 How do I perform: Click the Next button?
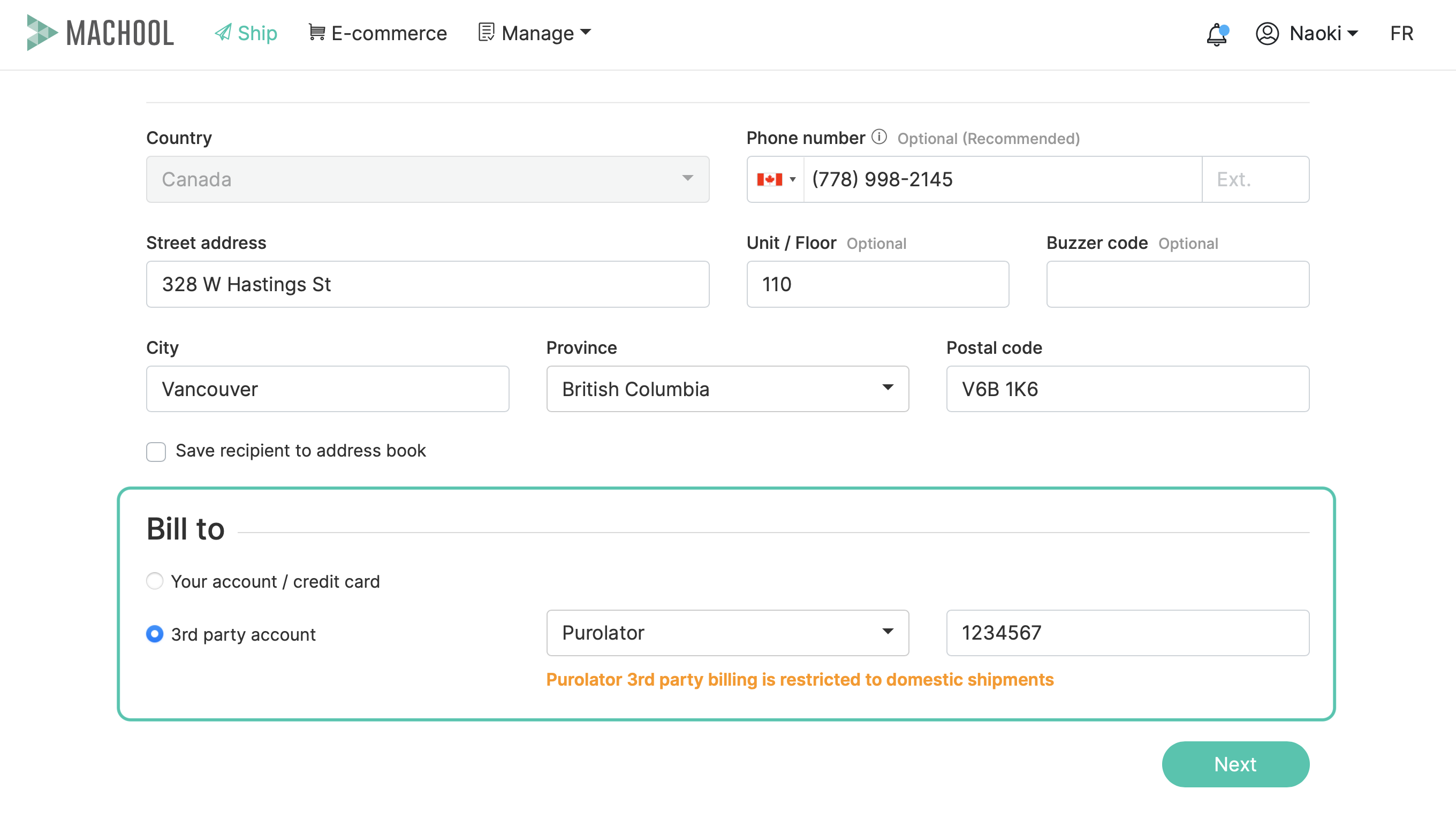point(1235,764)
